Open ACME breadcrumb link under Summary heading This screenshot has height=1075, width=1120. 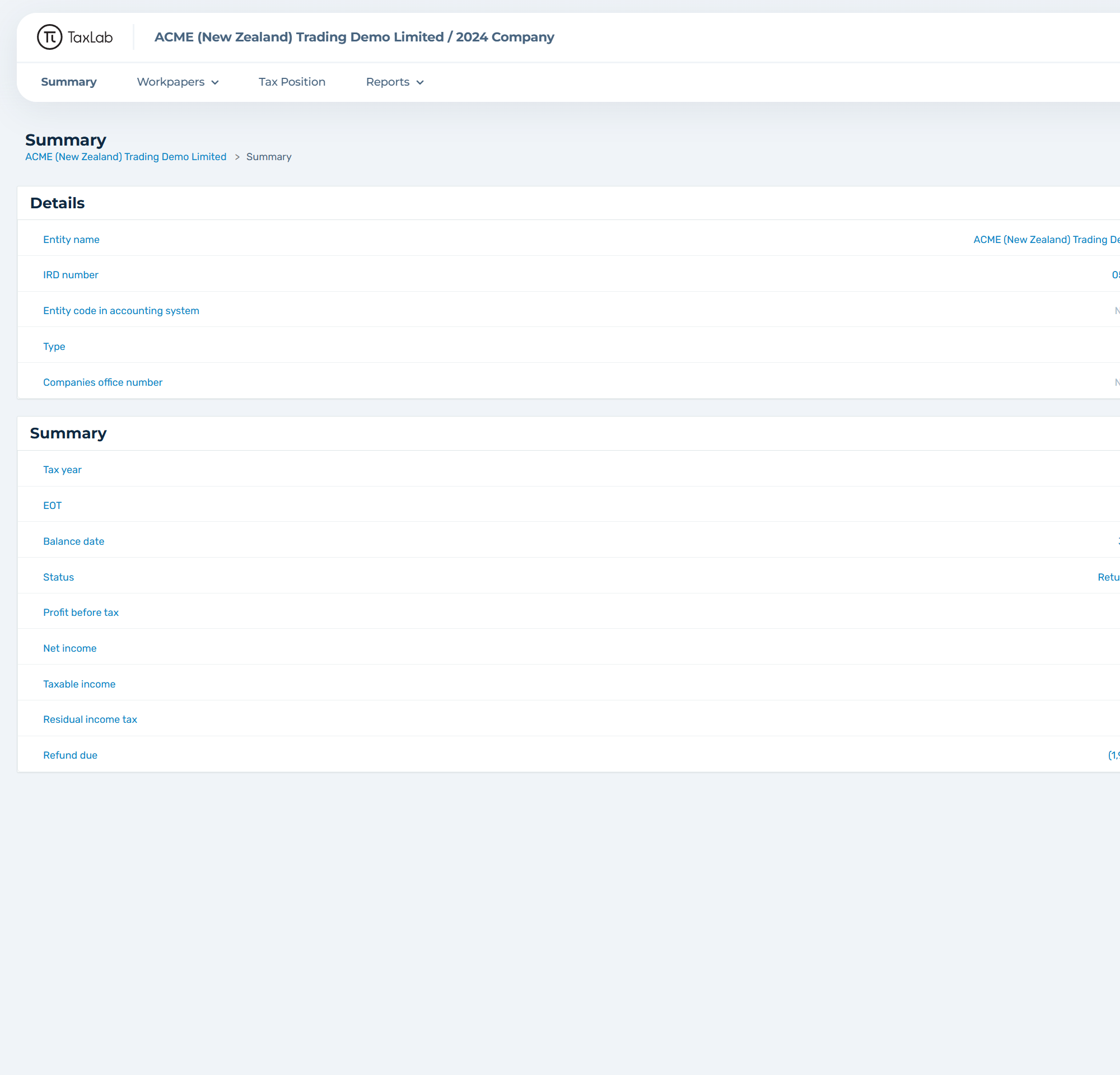(125, 157)
